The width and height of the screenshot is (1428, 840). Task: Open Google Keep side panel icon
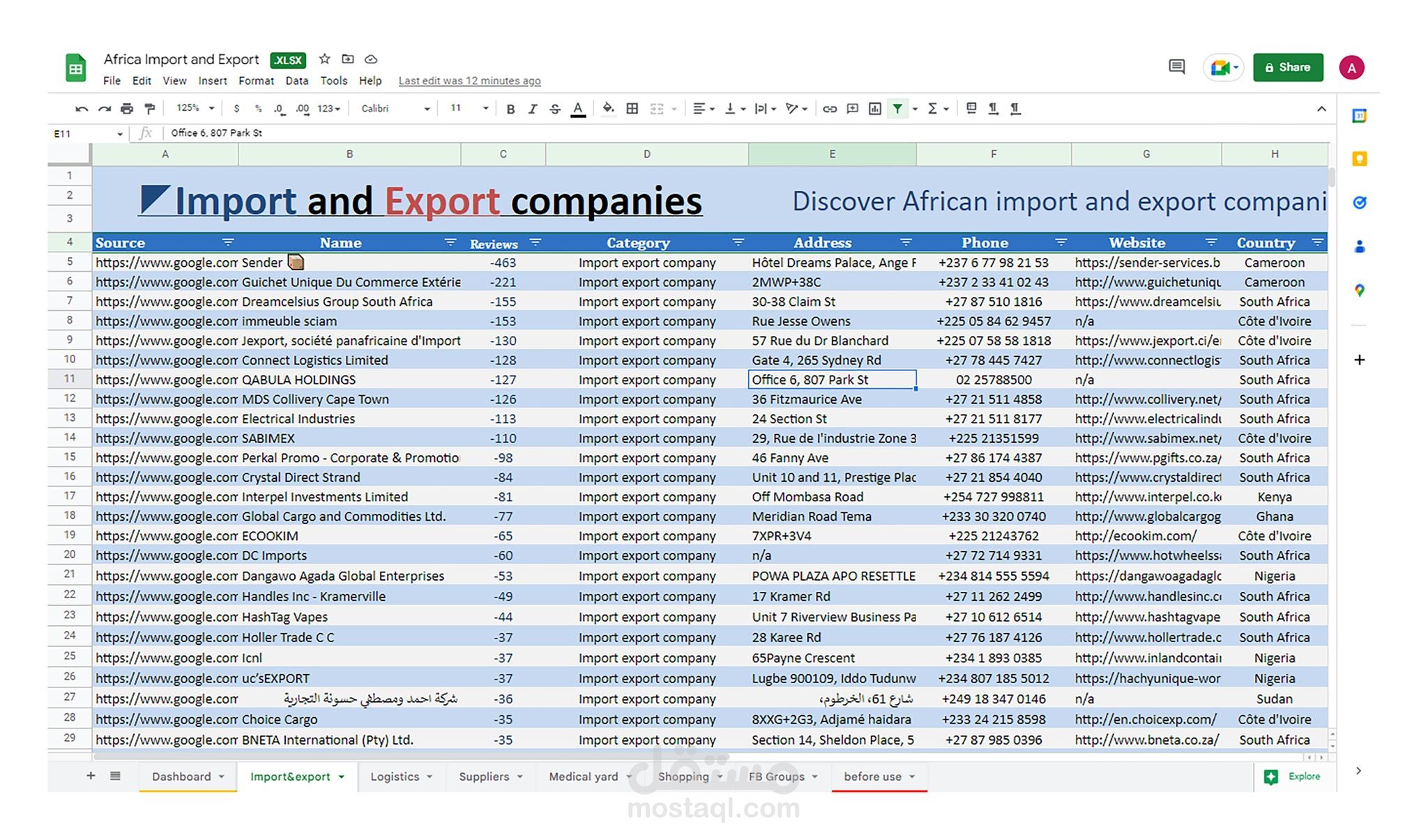click(x=1359, y=159)
